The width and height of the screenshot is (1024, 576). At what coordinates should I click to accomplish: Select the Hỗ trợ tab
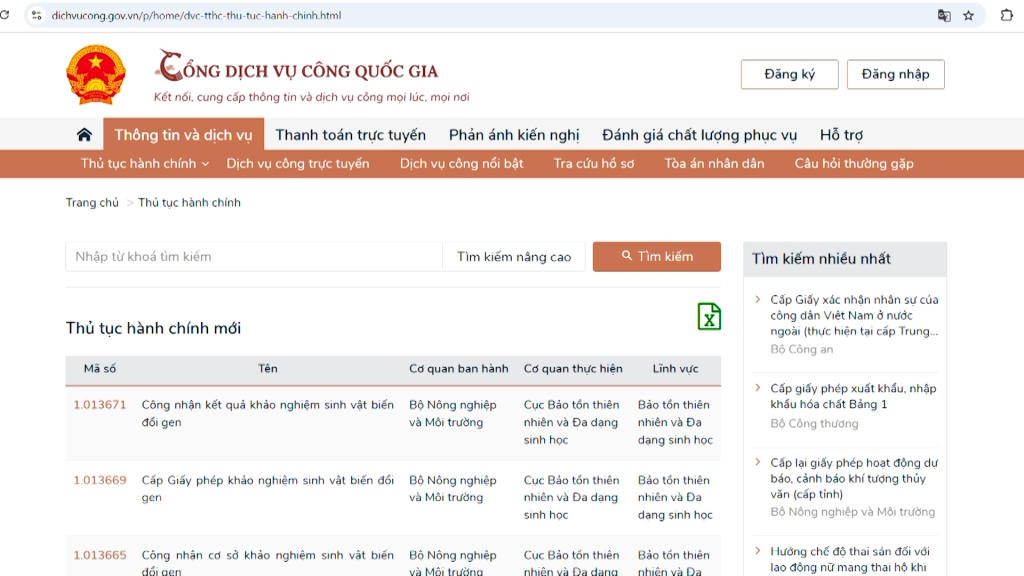841,135
